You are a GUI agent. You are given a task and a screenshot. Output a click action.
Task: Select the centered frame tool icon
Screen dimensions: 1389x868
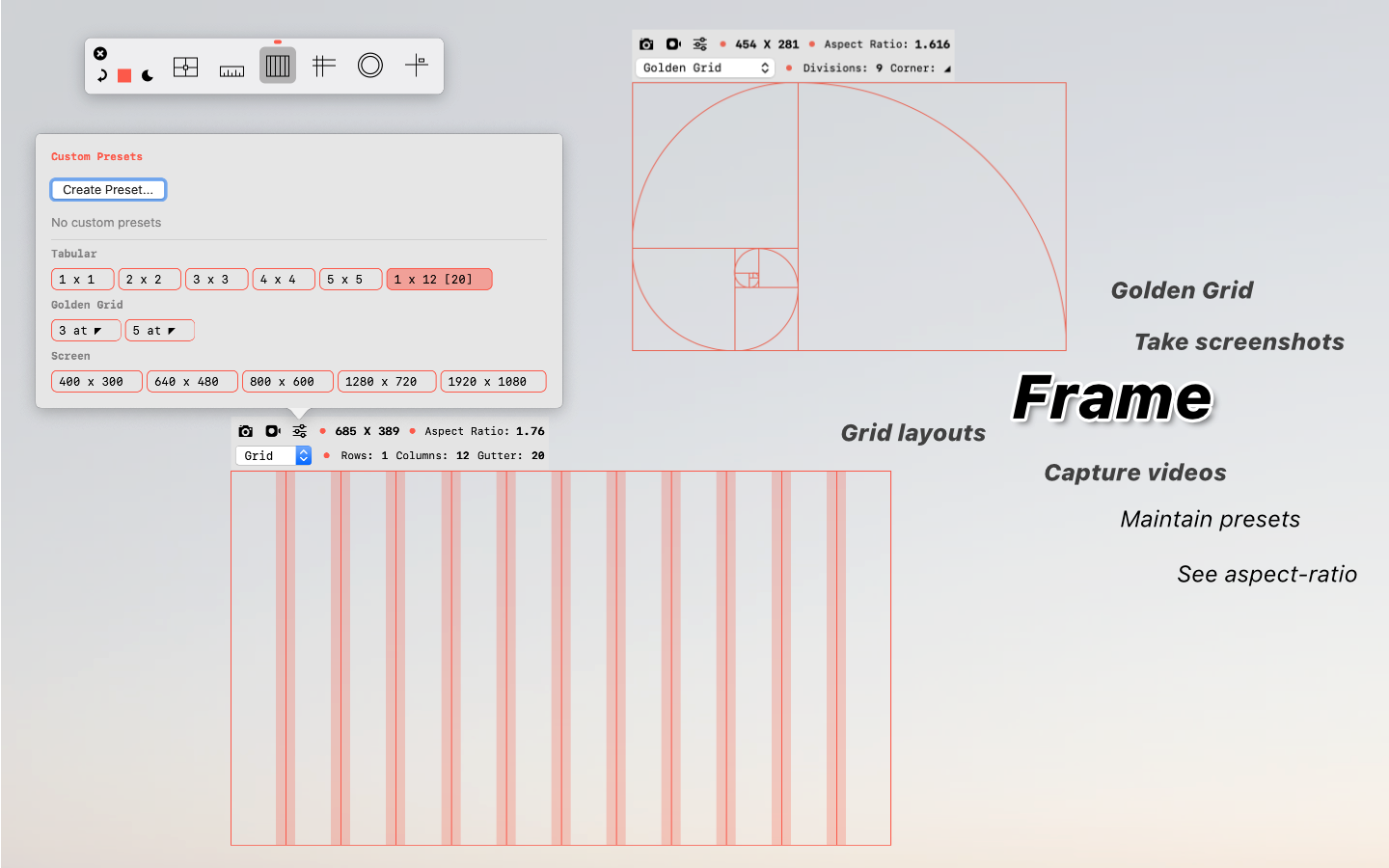tap(185, 66)
